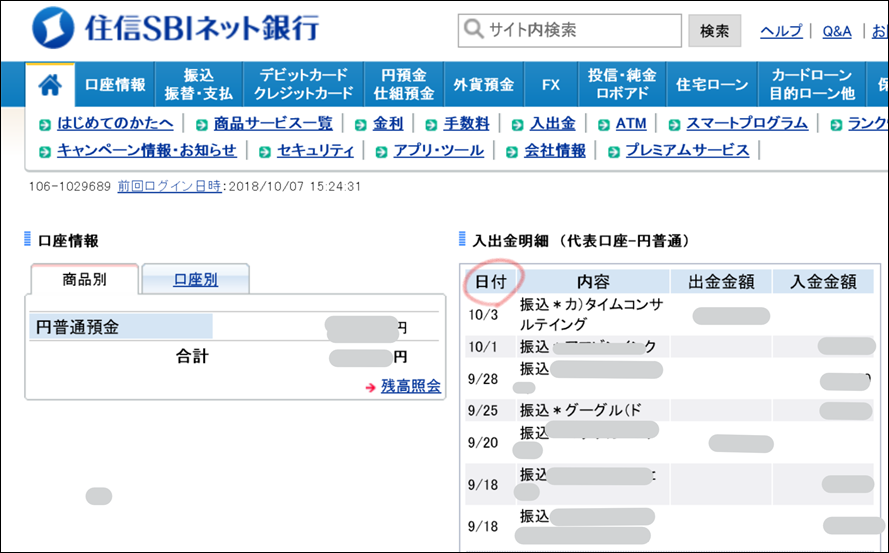Switch to the 口座別 tab
The width and height of the screenshot is (889, 553).
(x=196, y=280)
